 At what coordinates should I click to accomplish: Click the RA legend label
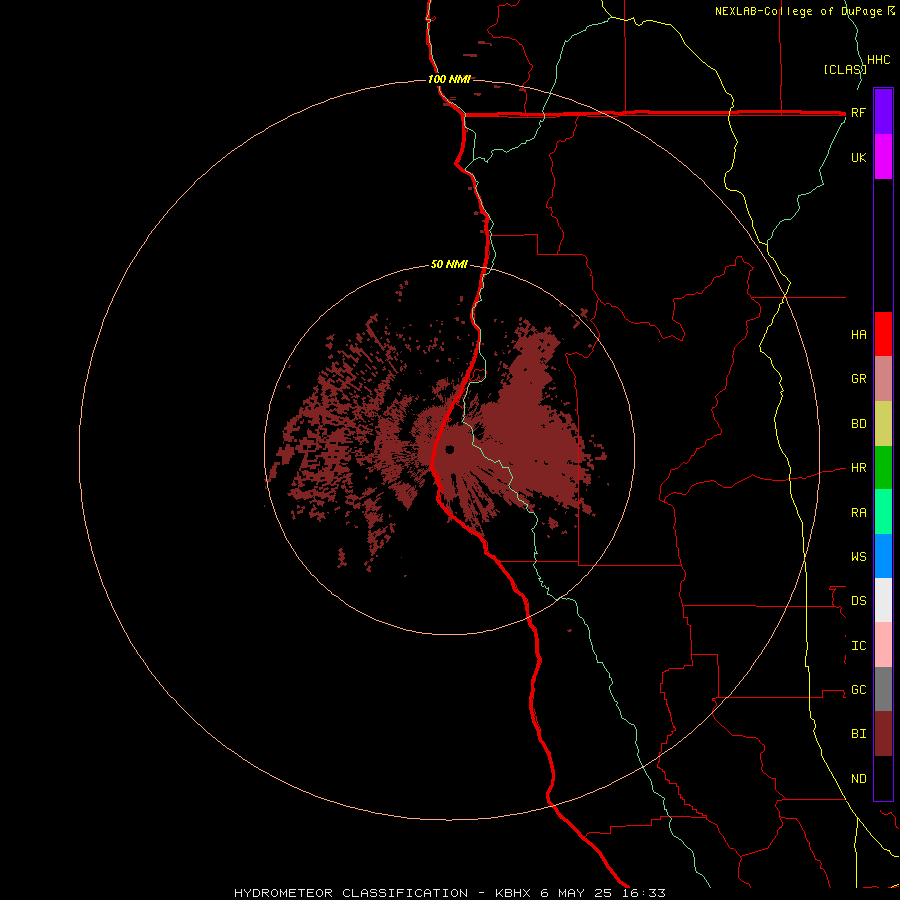click(858, 513)
